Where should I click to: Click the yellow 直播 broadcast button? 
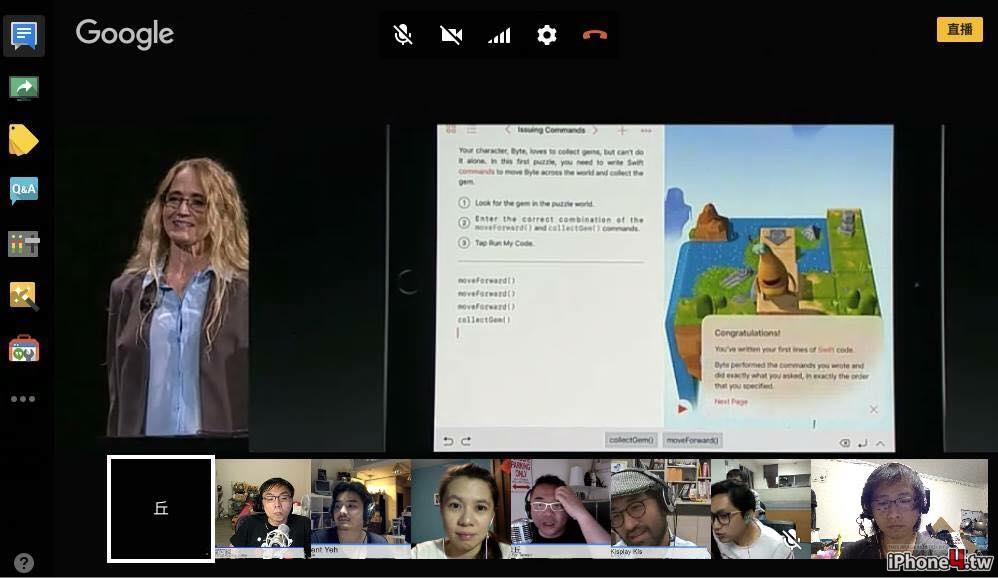pyautogui.click(x=960, y=29)
